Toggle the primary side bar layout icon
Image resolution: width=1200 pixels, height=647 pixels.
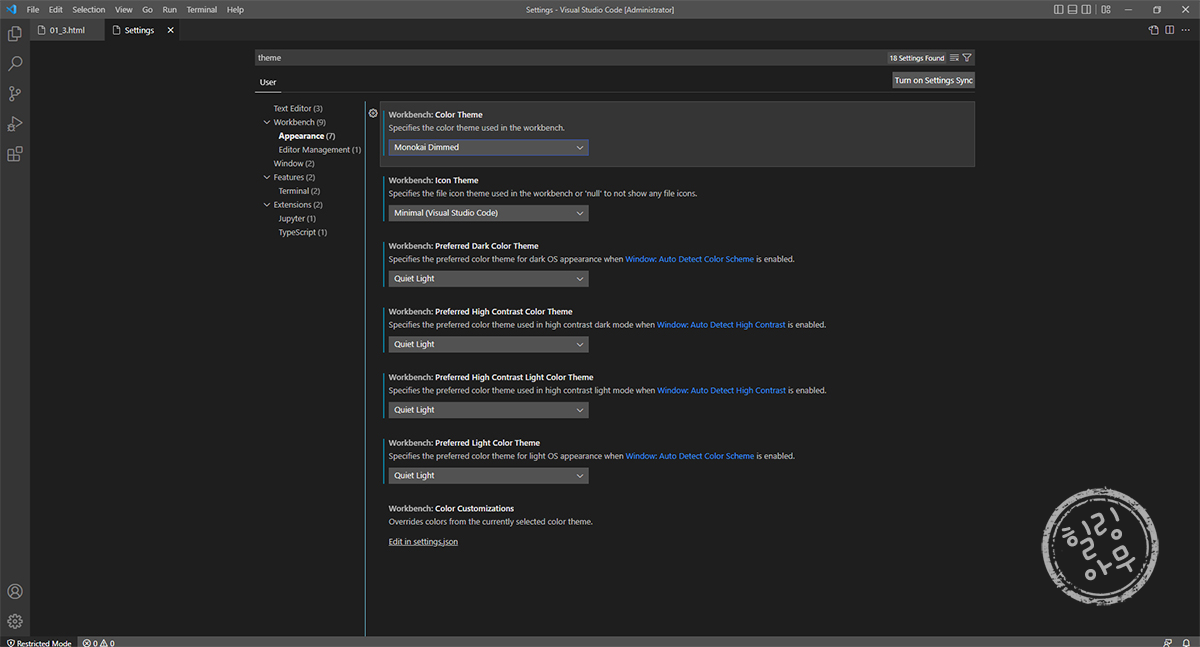1059,9
